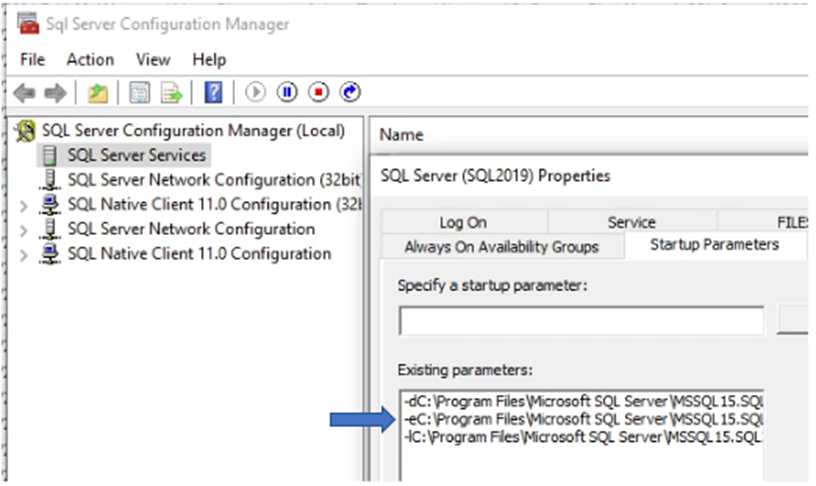Select the -e existing parameter entry

(582, 419)
